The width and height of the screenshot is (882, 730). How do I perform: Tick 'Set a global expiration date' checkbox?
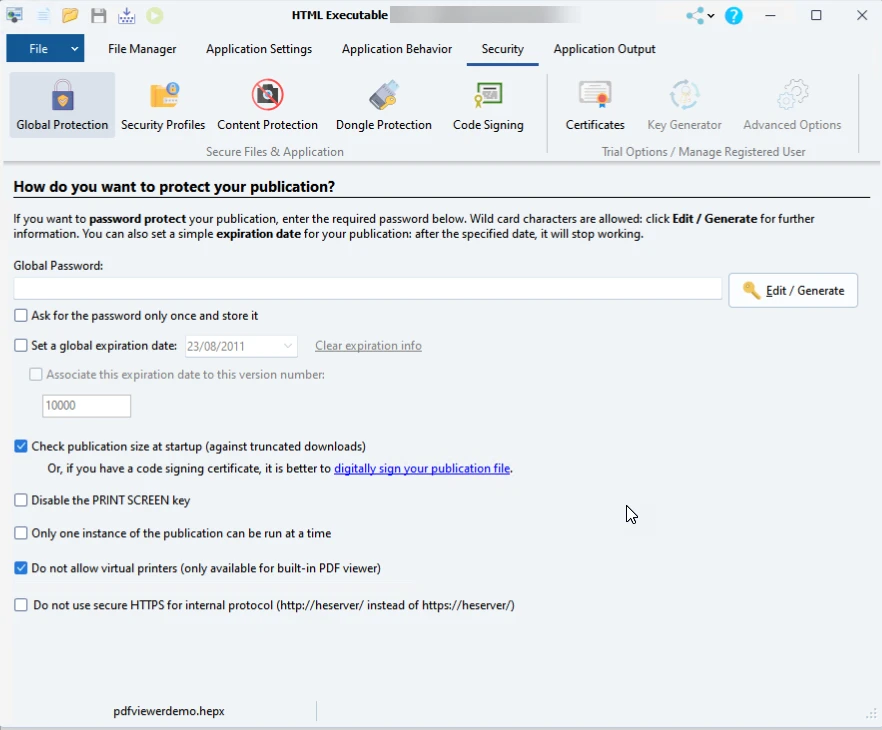pos(21,346)
